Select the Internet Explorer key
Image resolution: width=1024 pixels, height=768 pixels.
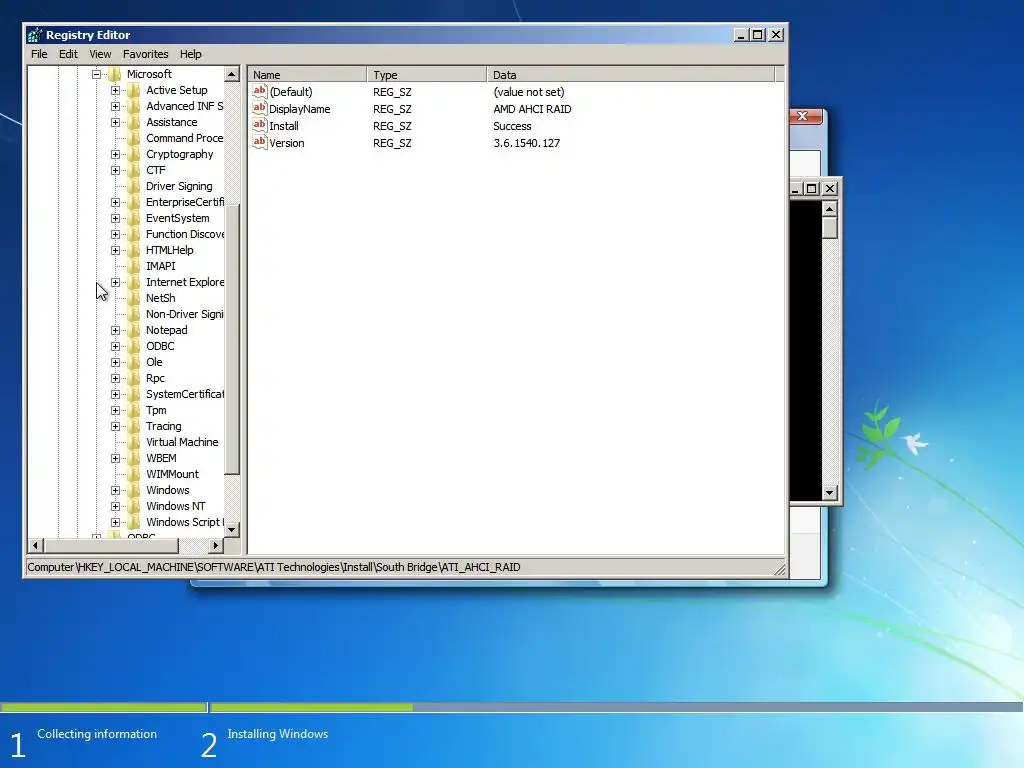click(x=185, y=282)
